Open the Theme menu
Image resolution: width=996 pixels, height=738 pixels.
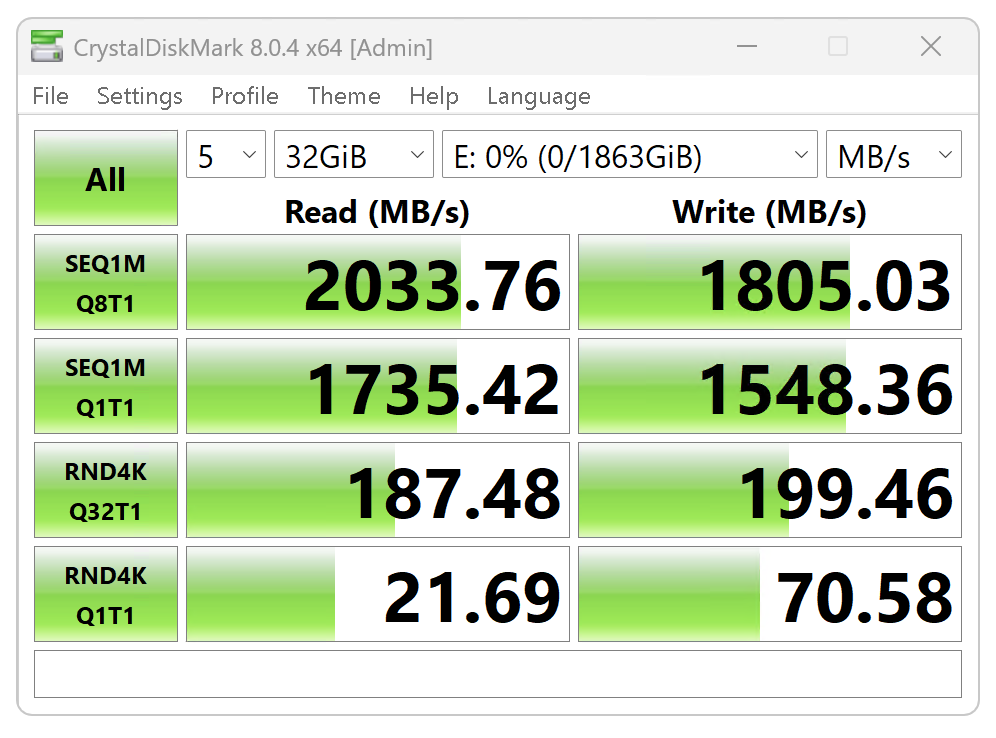[x=344, y=96]
